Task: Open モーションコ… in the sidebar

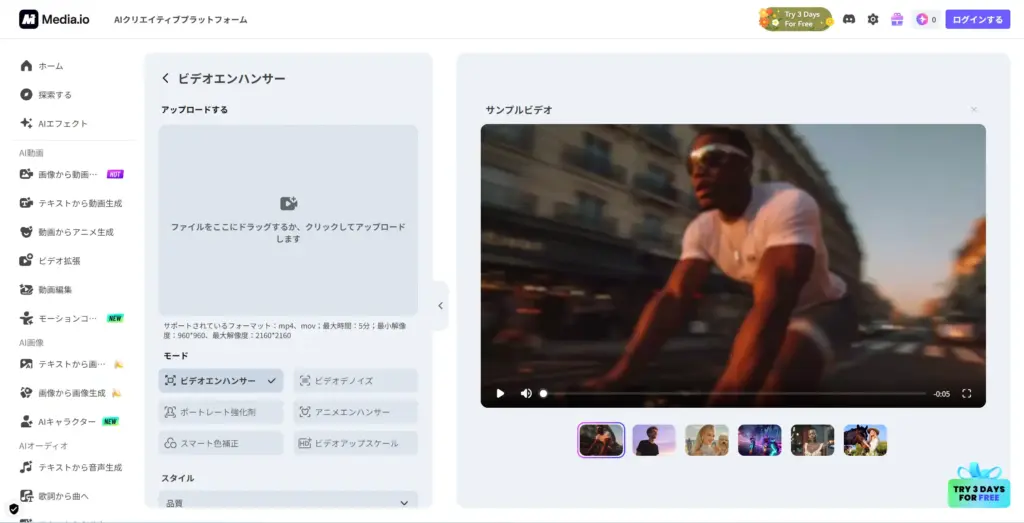Action: click(72, 318)
